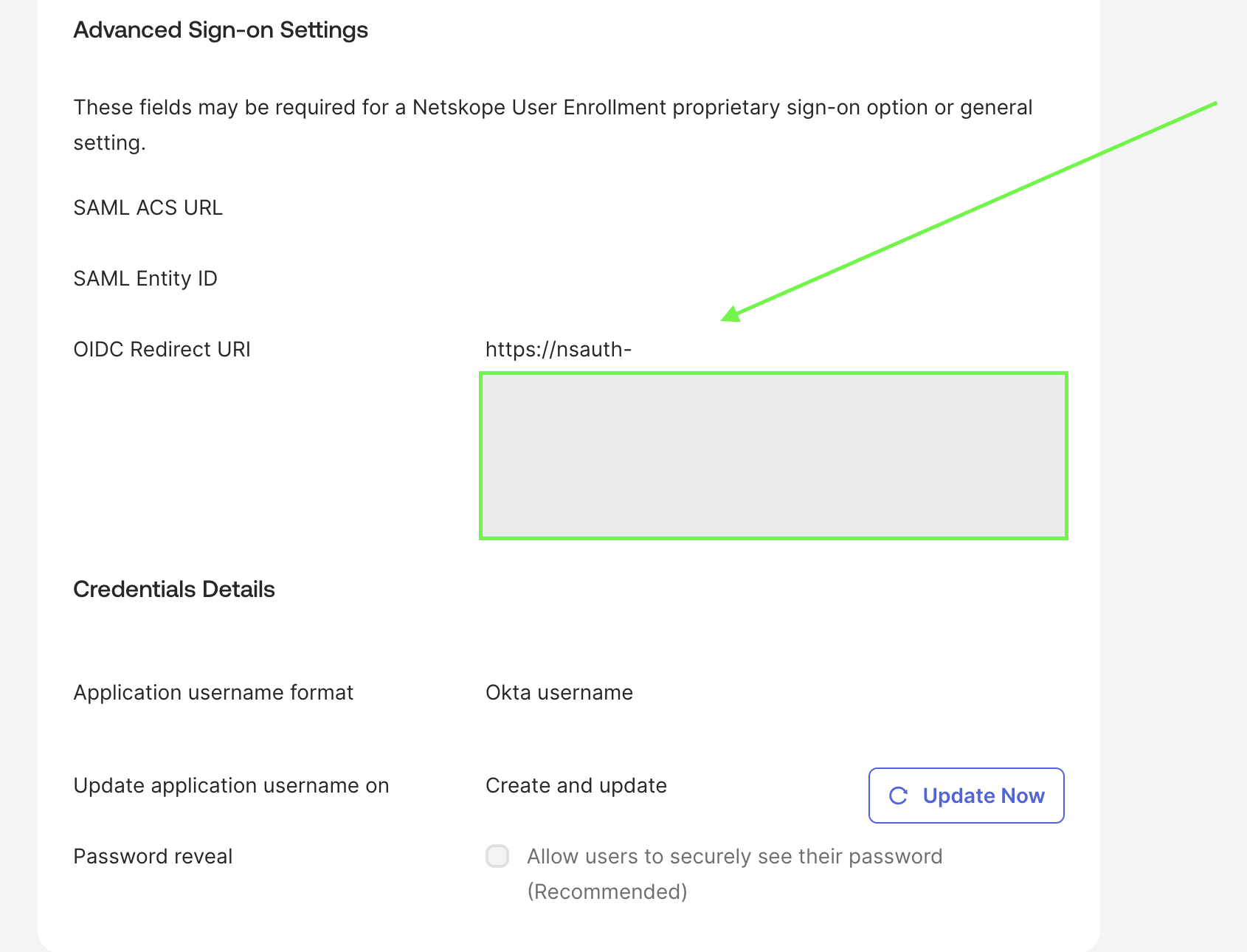This screenshot has width=1247, height=952.
Task: Select the SAML Entity ID label
Action: pos(145,278)
